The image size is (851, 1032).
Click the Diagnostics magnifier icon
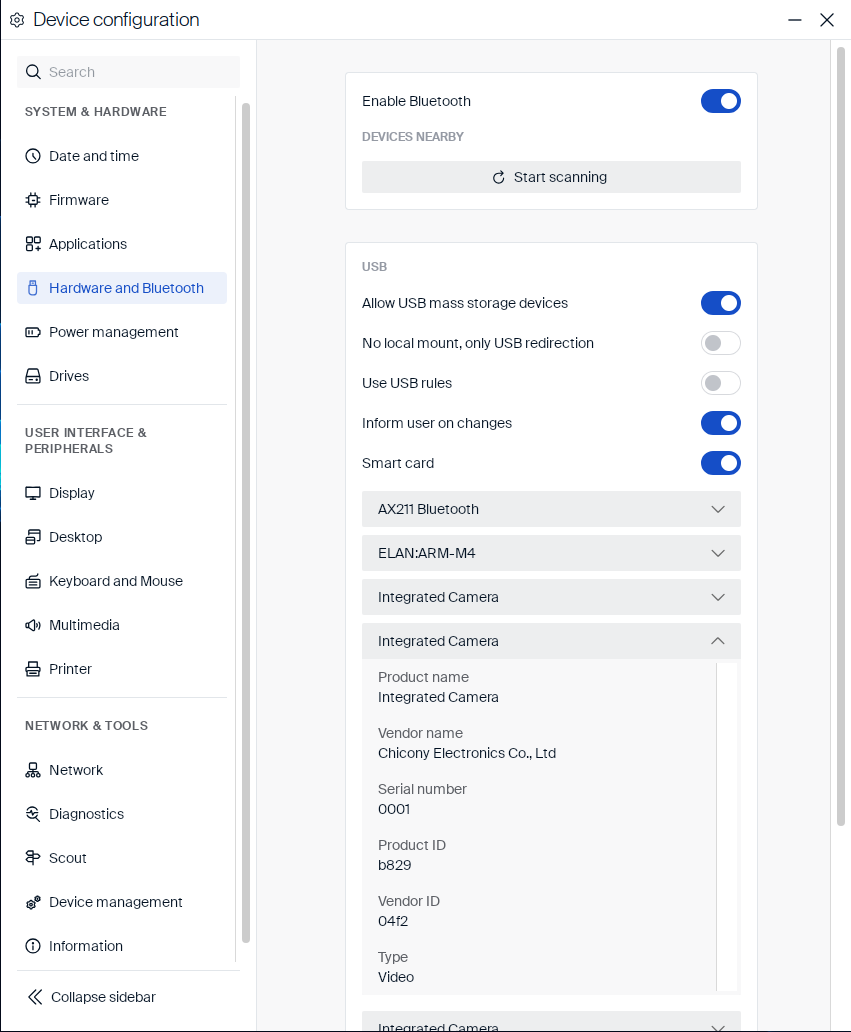click(33, 814)
